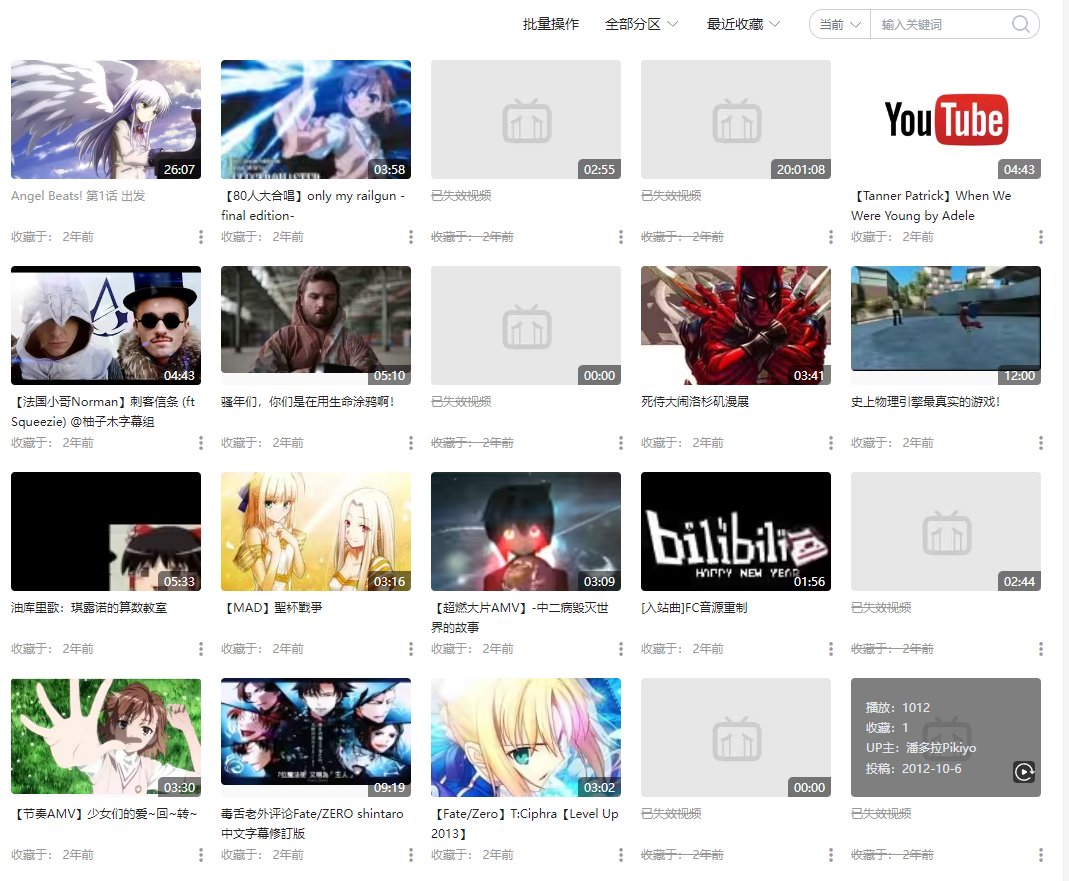Image resolution: width=1069 pixels, height=881 pixels.
Task: Click watch-later icon on hovered 潘多拉Pikiyo card
Action: pos(1024,772)
